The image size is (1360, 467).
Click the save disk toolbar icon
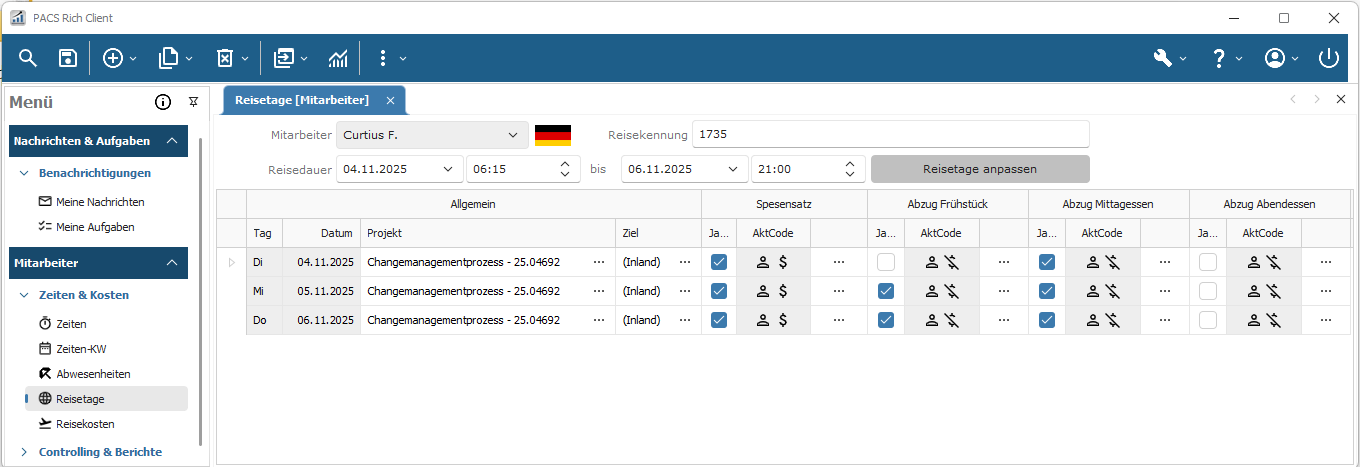click(68, 59)
